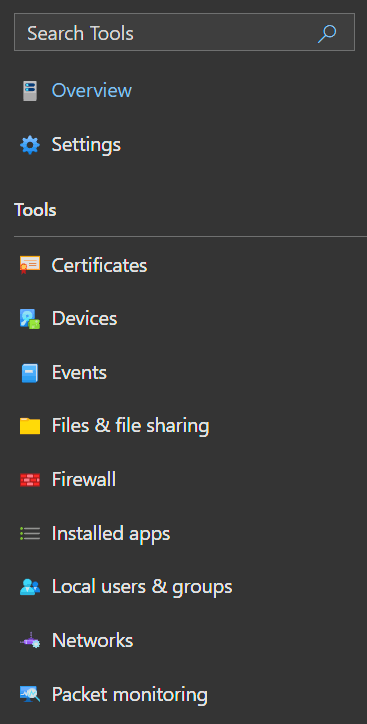Click the Search Tools input field
Screen dimensions: 367x724
pyautogui.click(x=184, y=32)
